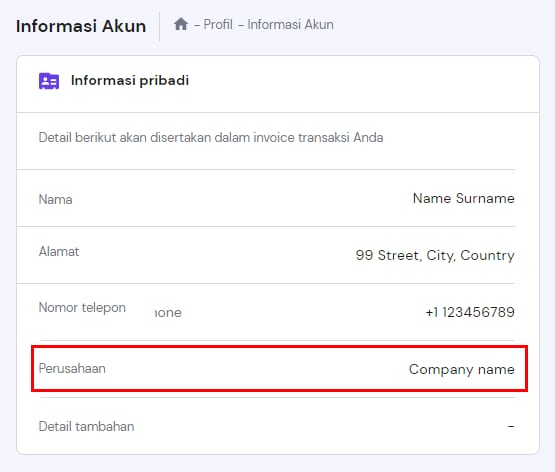Select the Detail tambahan label
Screen dimensions: 555x472
pos(86,426)
